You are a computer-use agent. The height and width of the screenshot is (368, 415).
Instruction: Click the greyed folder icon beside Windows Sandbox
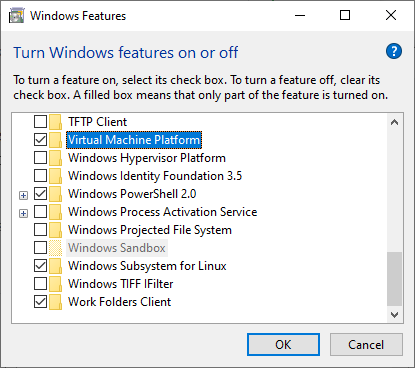point(55,248)
